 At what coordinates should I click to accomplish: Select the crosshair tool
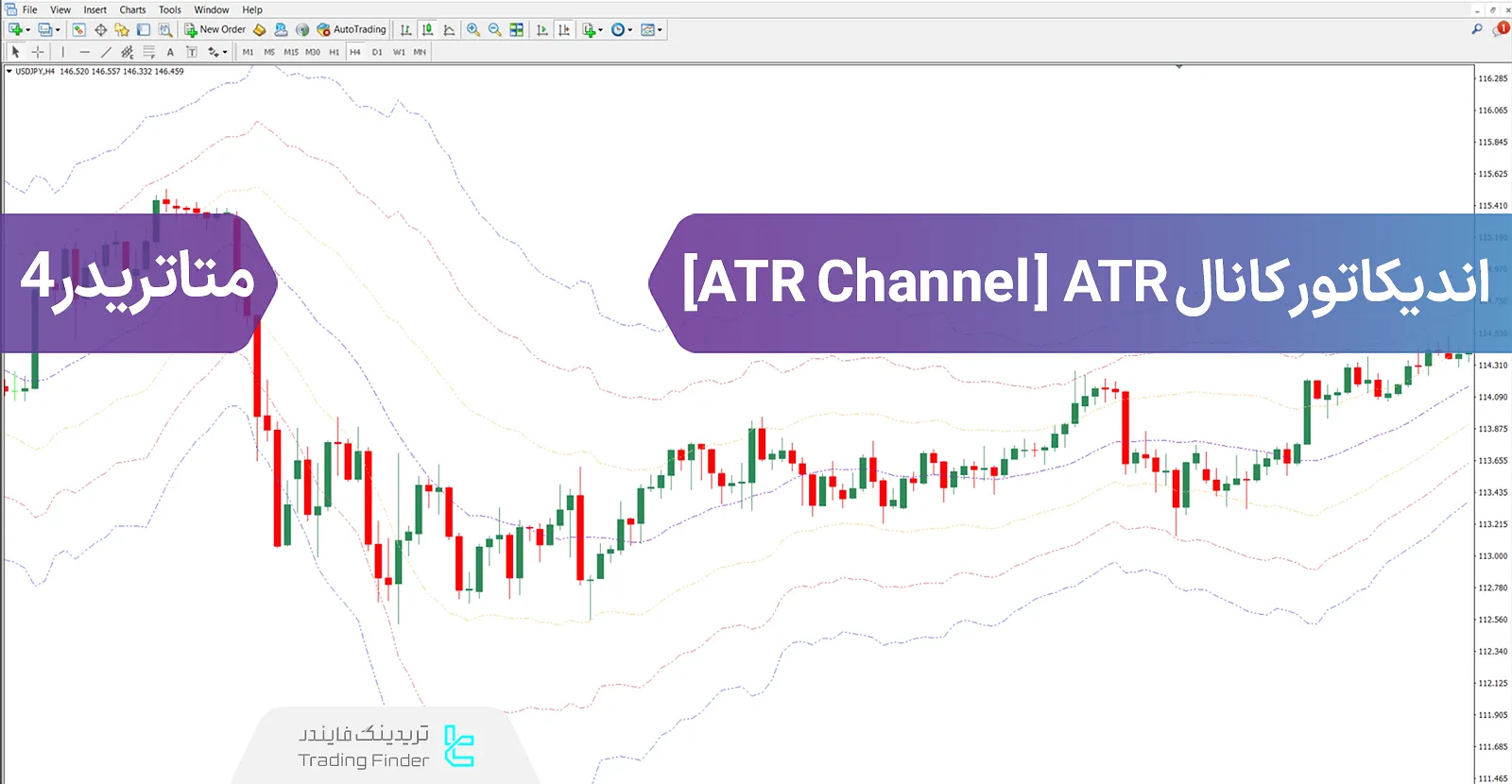(x=38, y=52)
